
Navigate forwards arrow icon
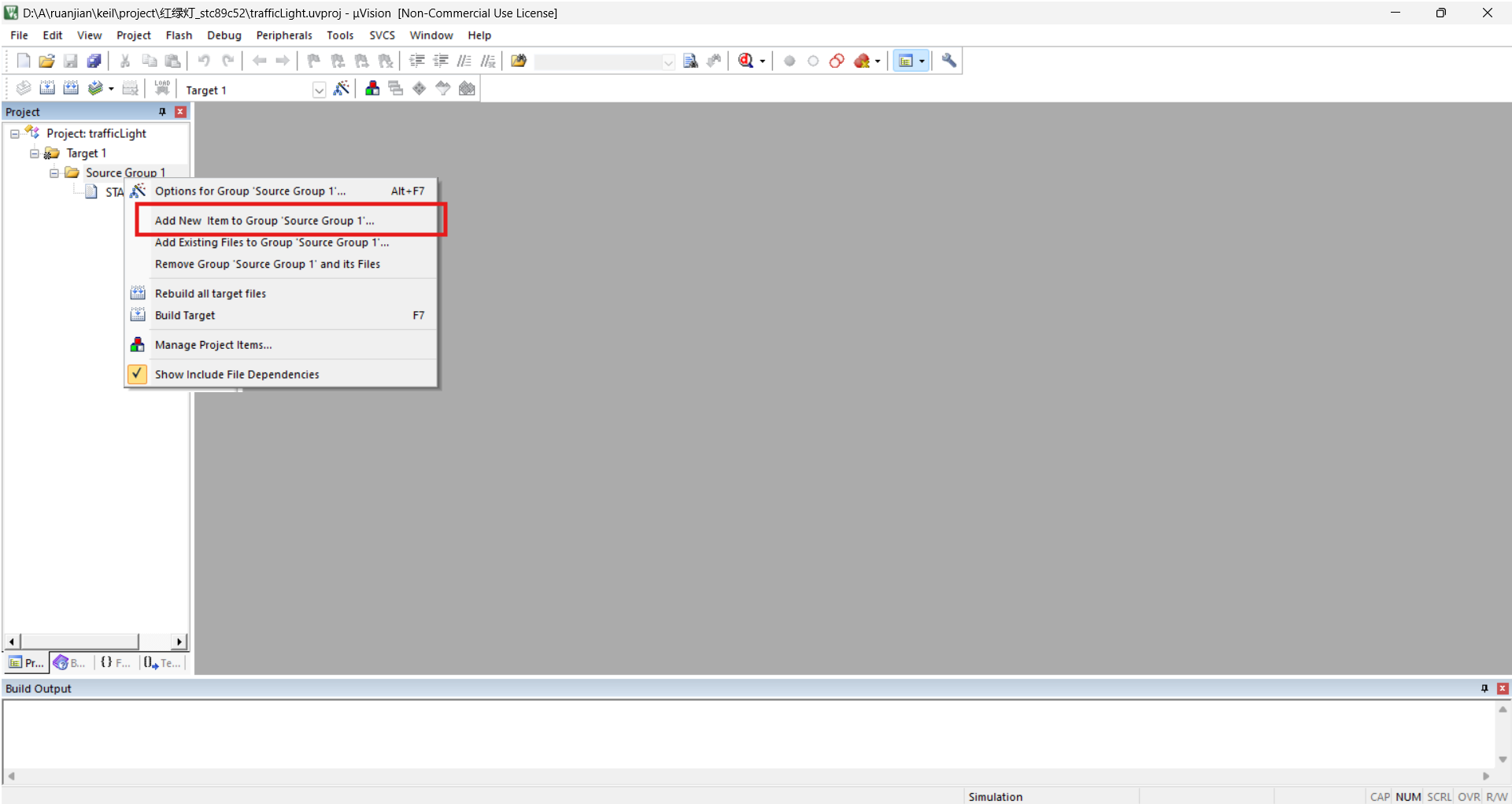pyautogui.click(x=283, y=61)
